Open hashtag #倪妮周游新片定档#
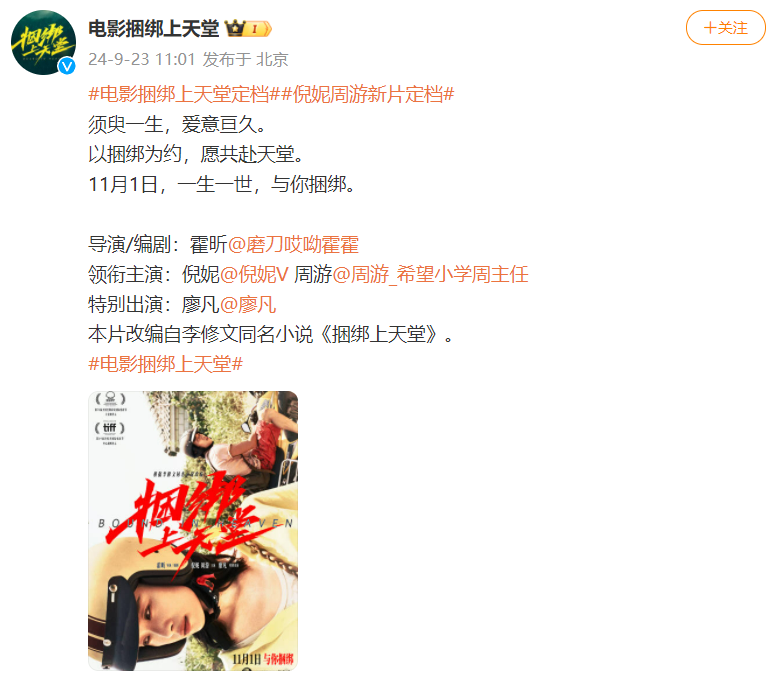This screenshot has width=784, height=676. click(x=368, y=94)
